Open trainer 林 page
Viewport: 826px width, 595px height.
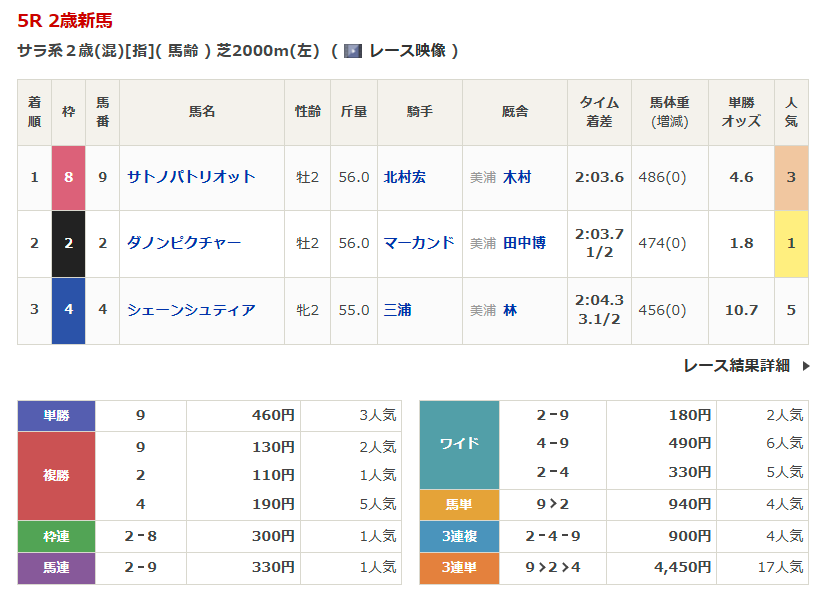510,310
